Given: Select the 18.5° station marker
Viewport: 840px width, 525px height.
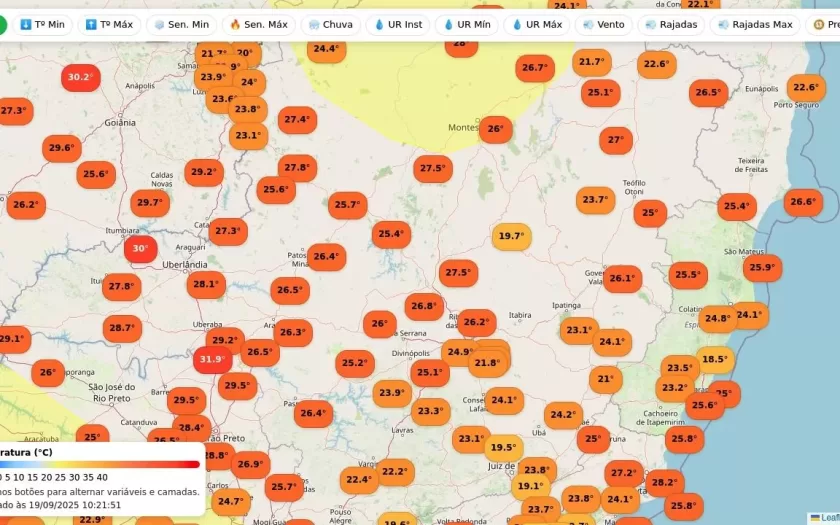Looking at the screenshot, I should (714, 359).
